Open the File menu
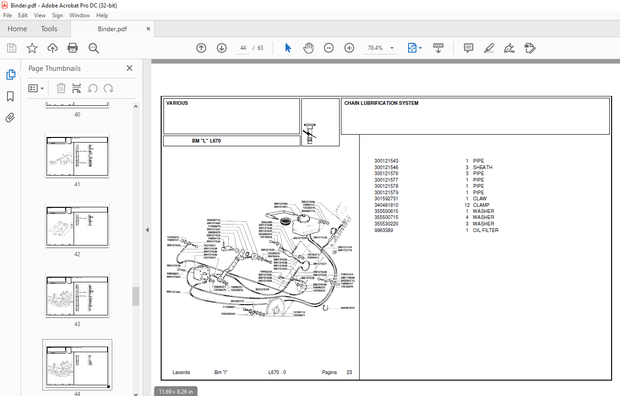Image resolution: width=620 pixels, height=396 pixels. (x=7, y=15)
